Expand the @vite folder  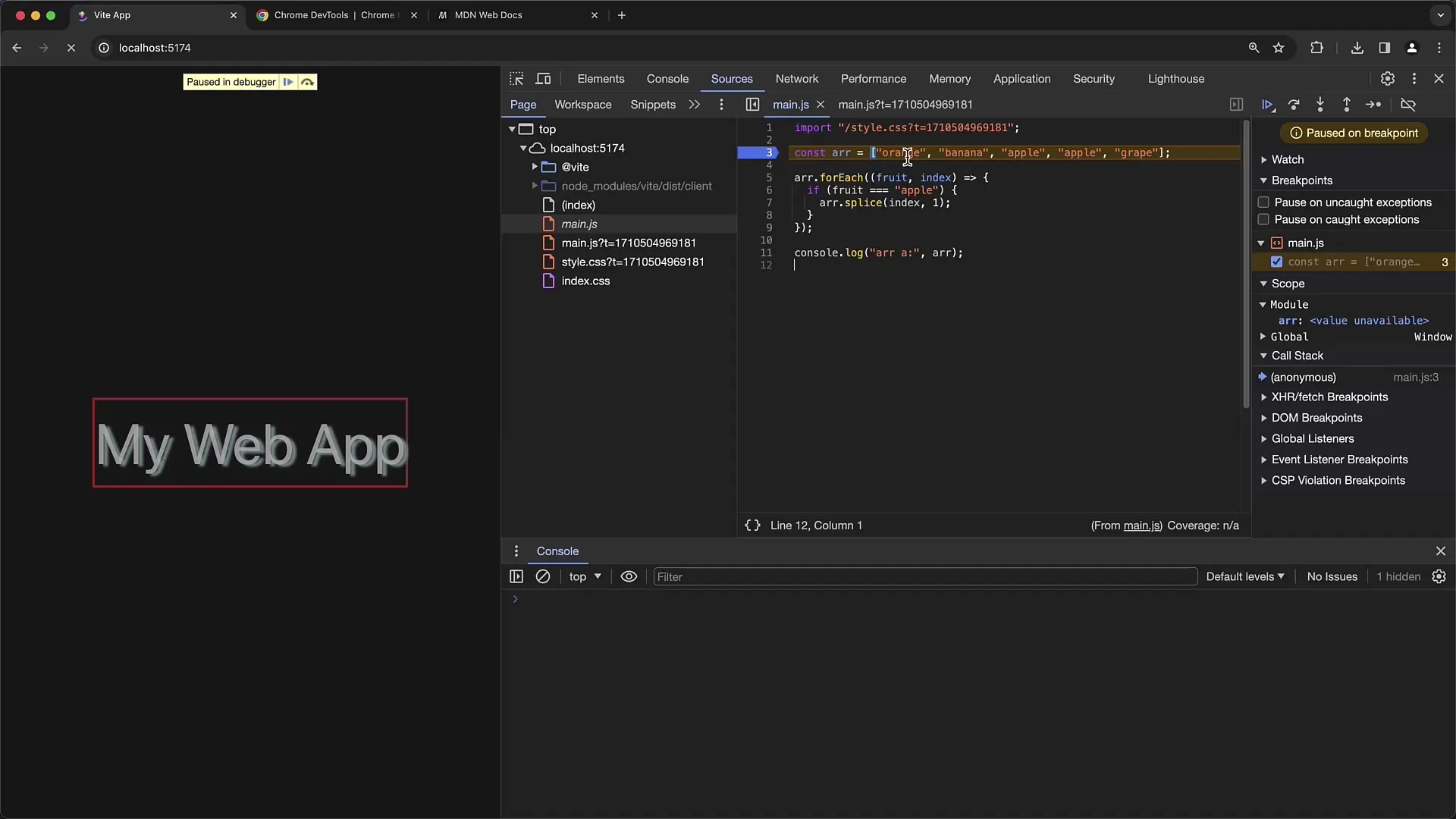[535, 167]
